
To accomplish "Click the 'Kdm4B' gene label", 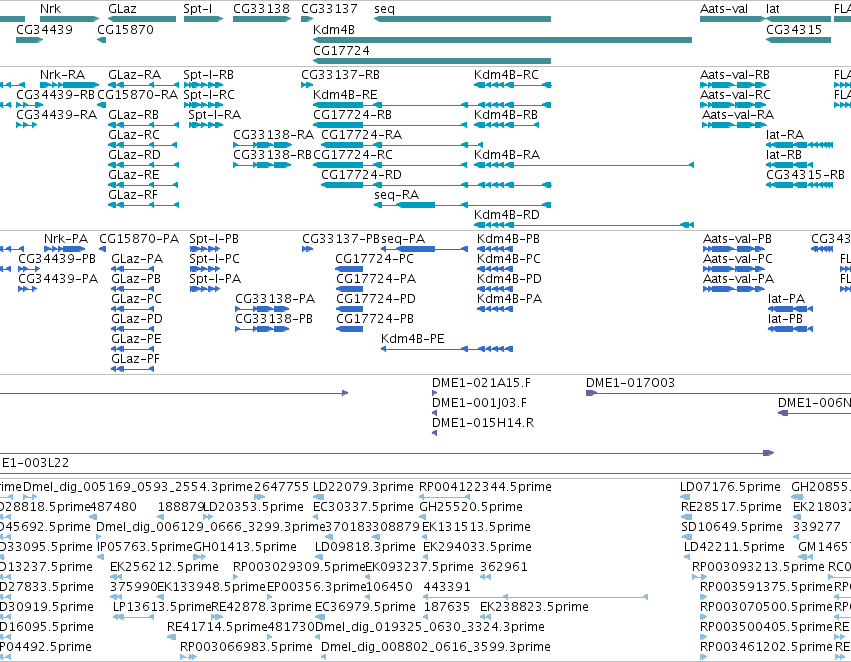I will click(334, 30).
